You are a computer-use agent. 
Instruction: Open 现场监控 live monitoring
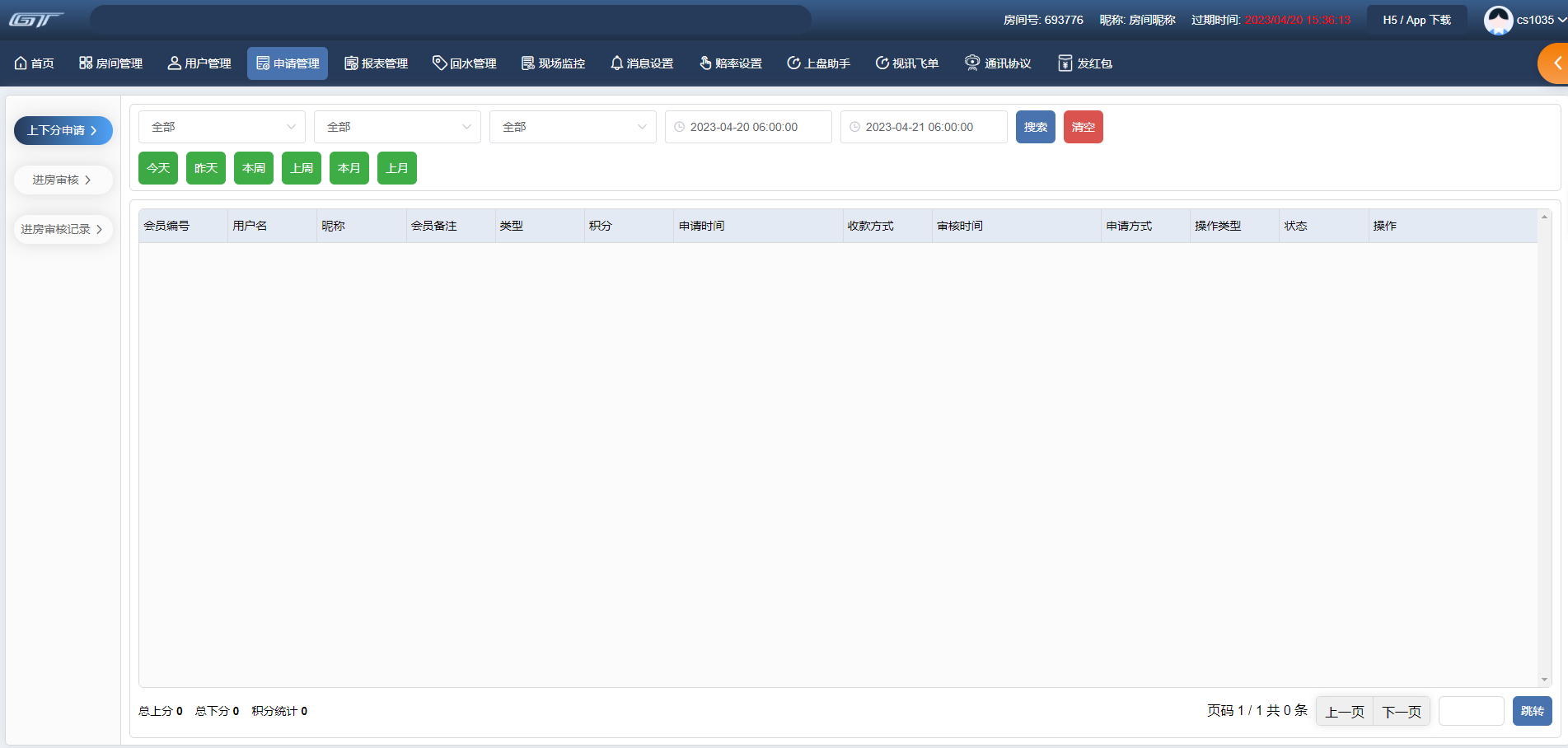click(x=553, y=63)
